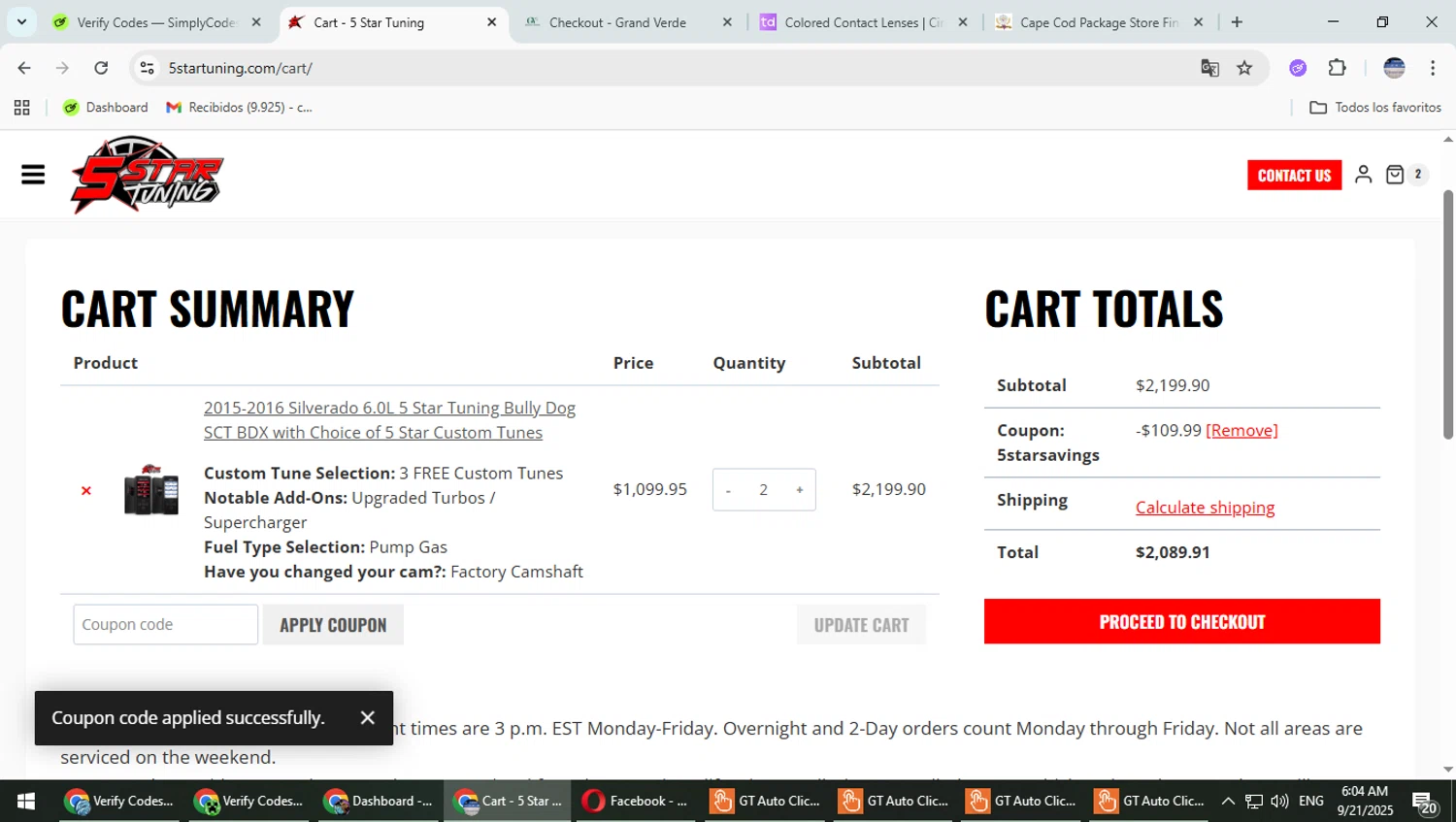
Task: Open the tab search dropdown arrow
Action: pyautogui.click(x=21, y=22)
